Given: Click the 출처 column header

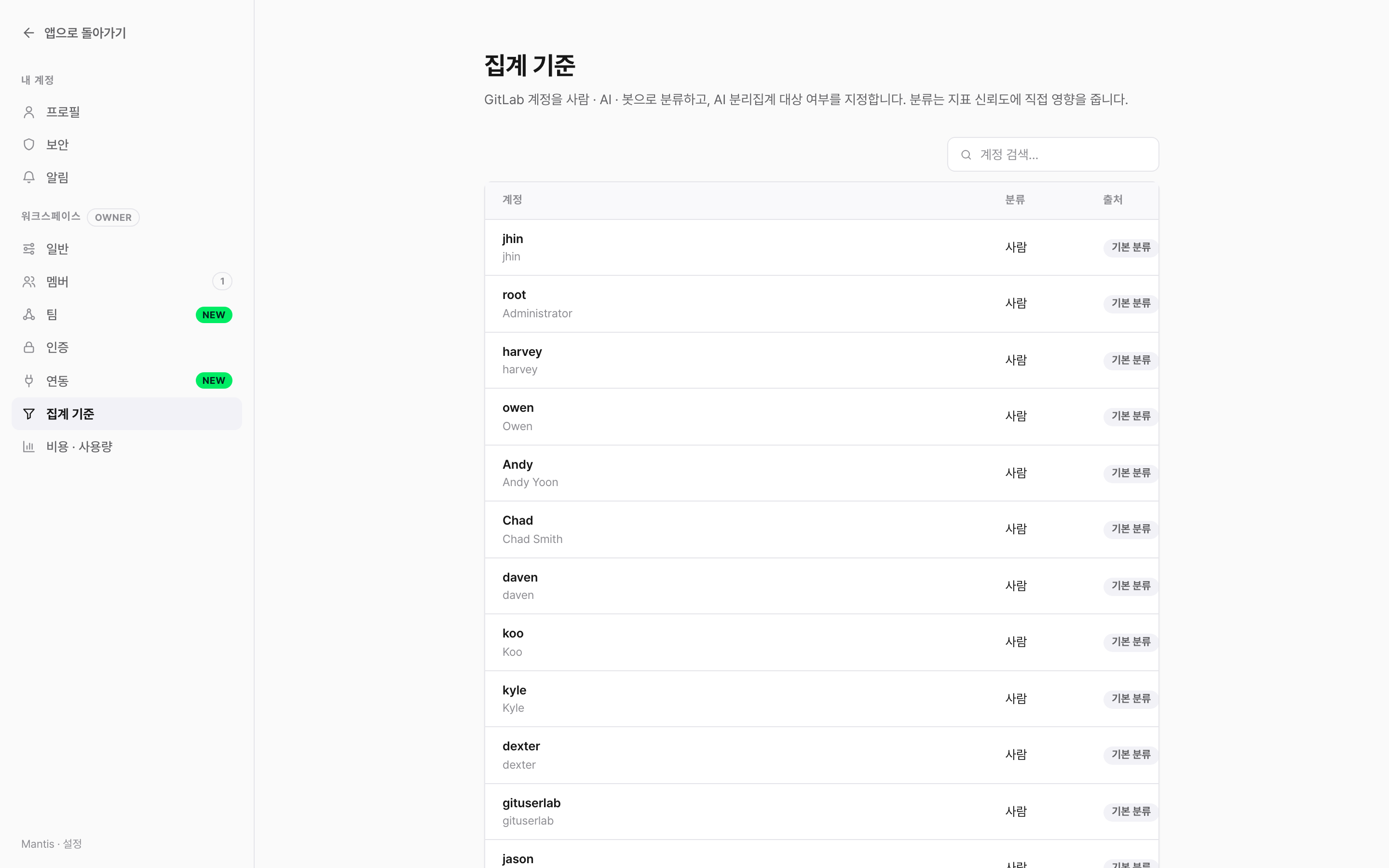Looking at the screenshot, I should pyautogui.click(x=1112, y=200).
